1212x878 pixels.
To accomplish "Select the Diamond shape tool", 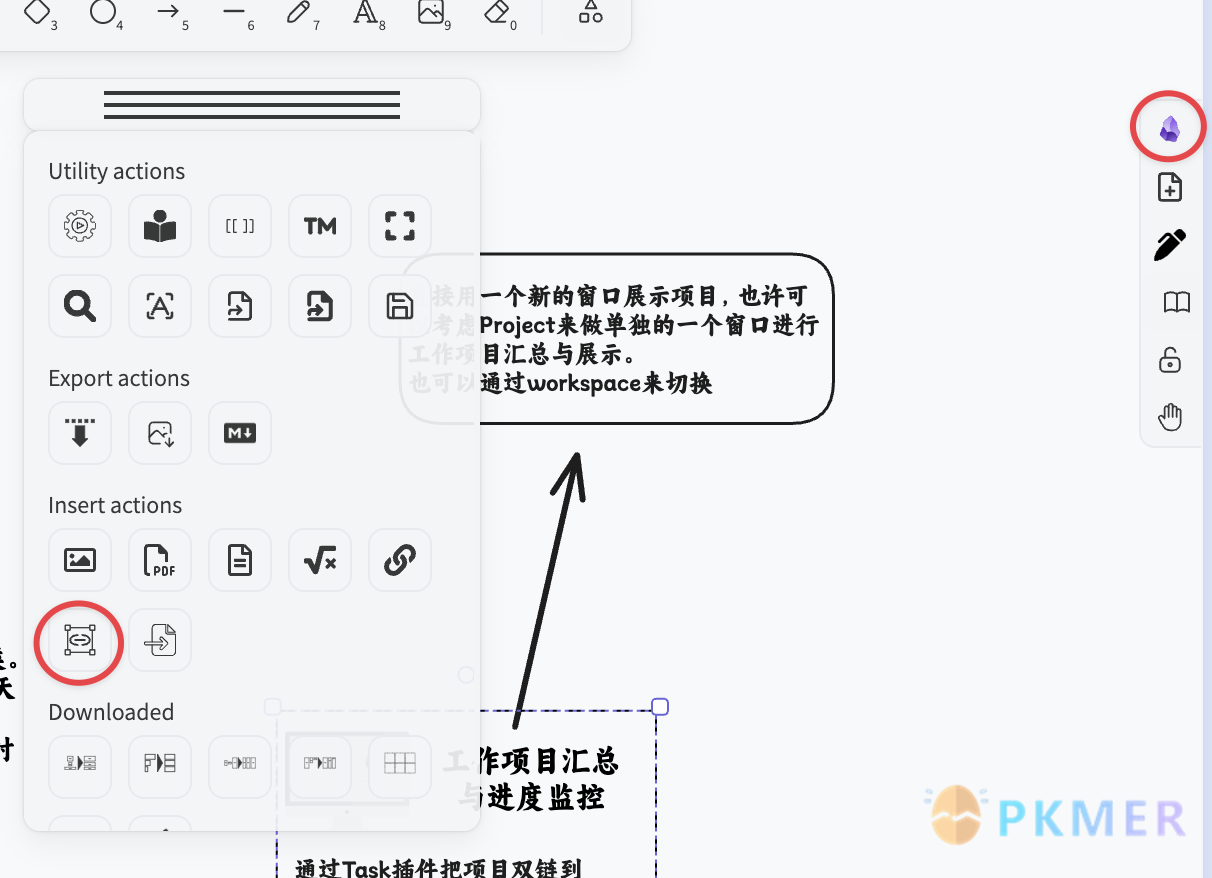I will click(x=37, y=12).
